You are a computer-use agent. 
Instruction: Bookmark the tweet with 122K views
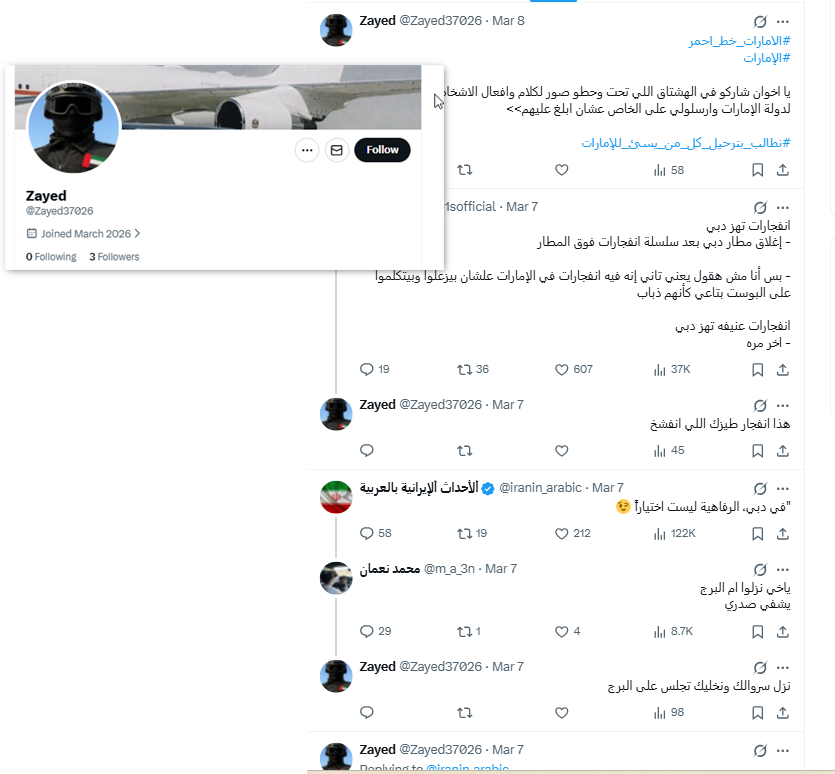coord(757,534)
